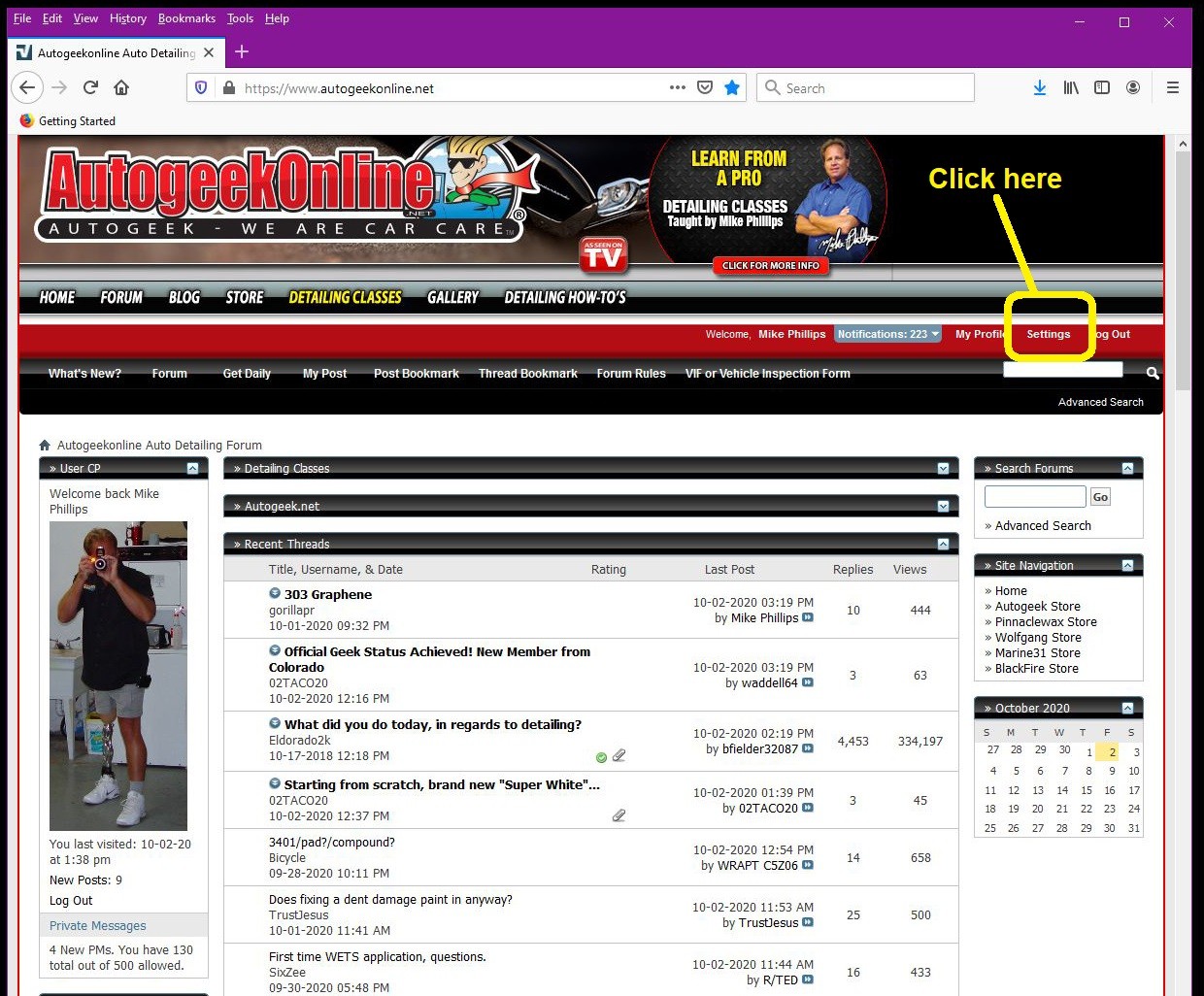Open the browser home page icon
Image resolution: width=1204 pixels, height=996 pixels.
pyautogui.click(x=121, y=87)
